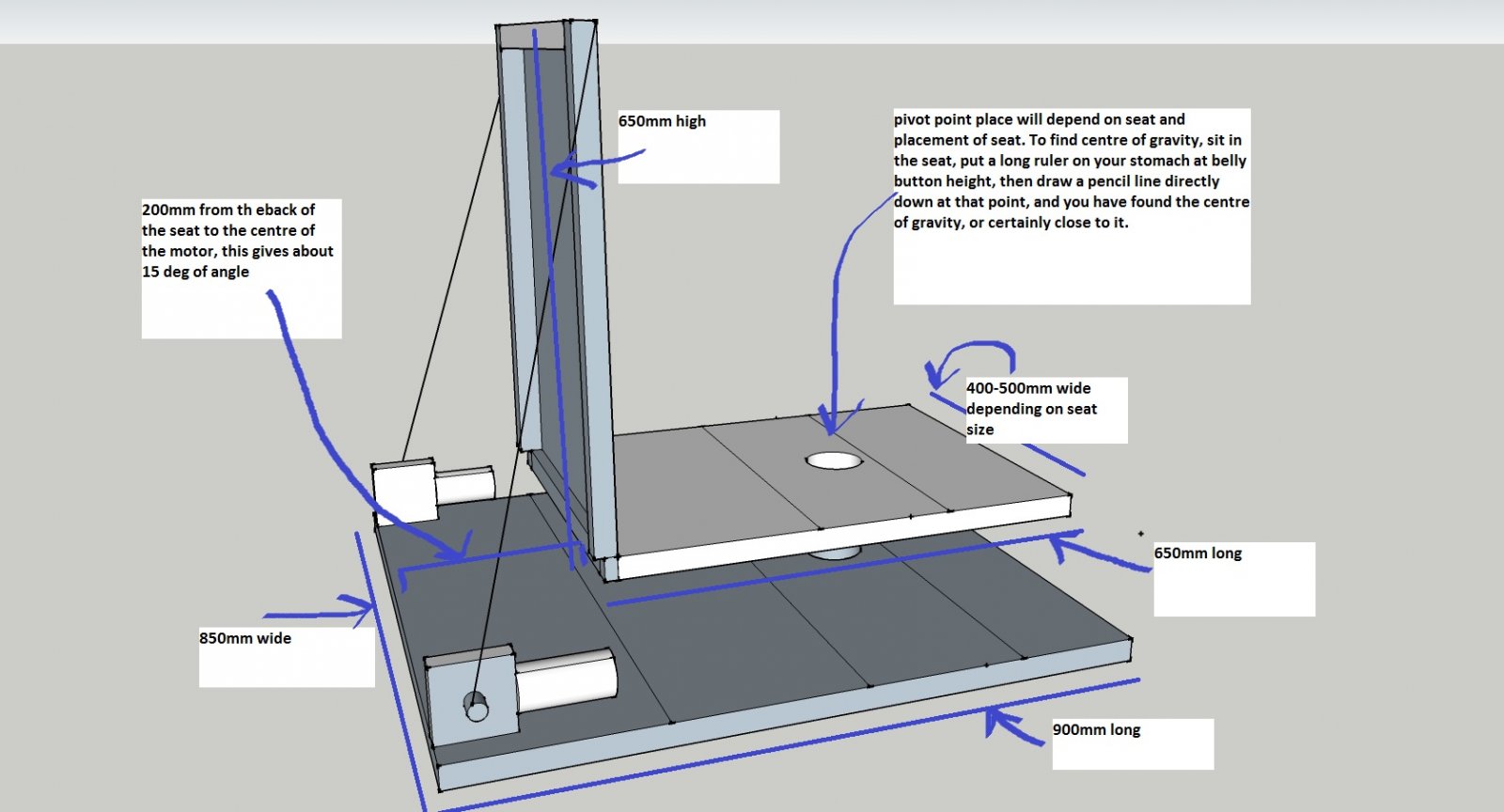Click the "200mm from the back" motor note
The image size is (1504, 812).
[238, 241]
